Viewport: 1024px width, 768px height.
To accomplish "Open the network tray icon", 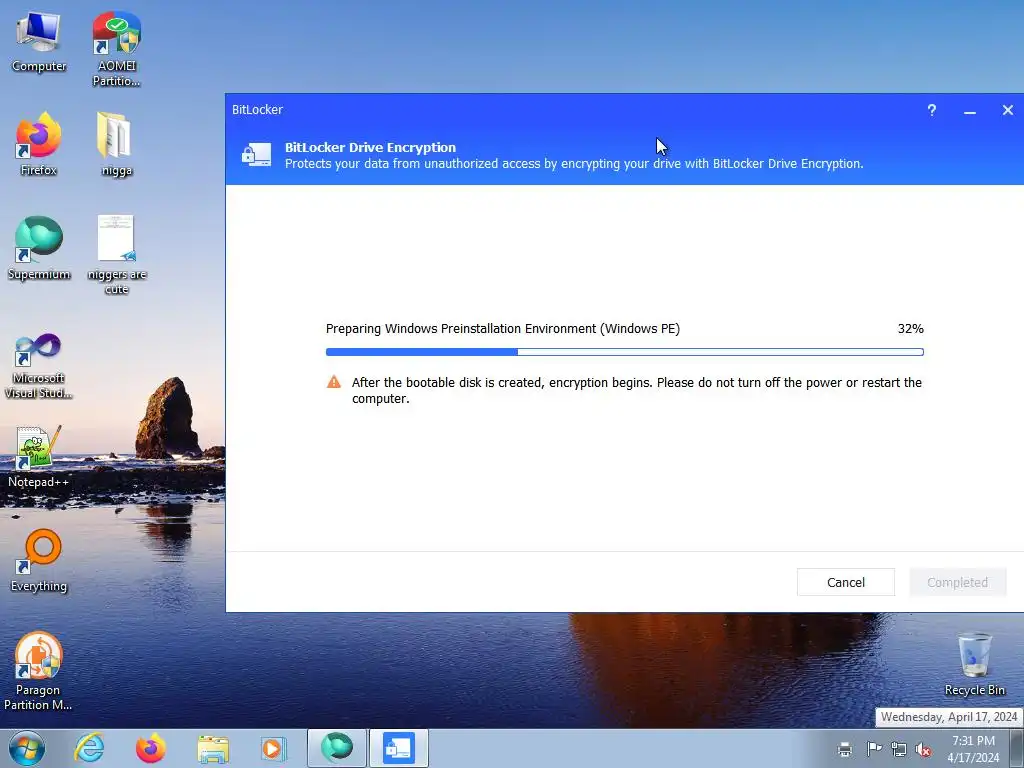I will 899,749.
